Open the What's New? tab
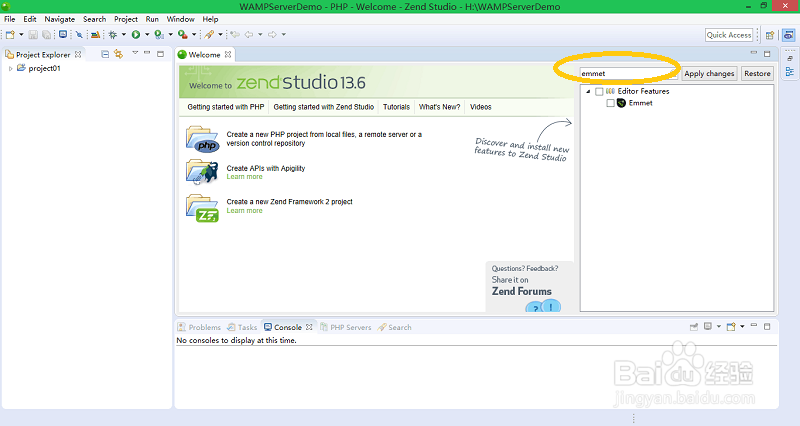800x426 pixels. point(439,107)
